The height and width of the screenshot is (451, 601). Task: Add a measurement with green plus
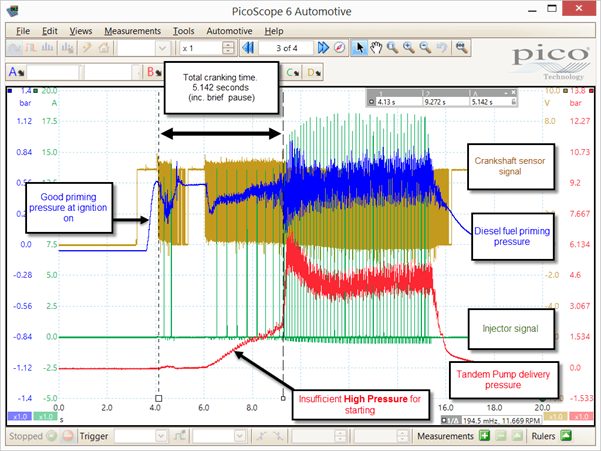(484, 436)
